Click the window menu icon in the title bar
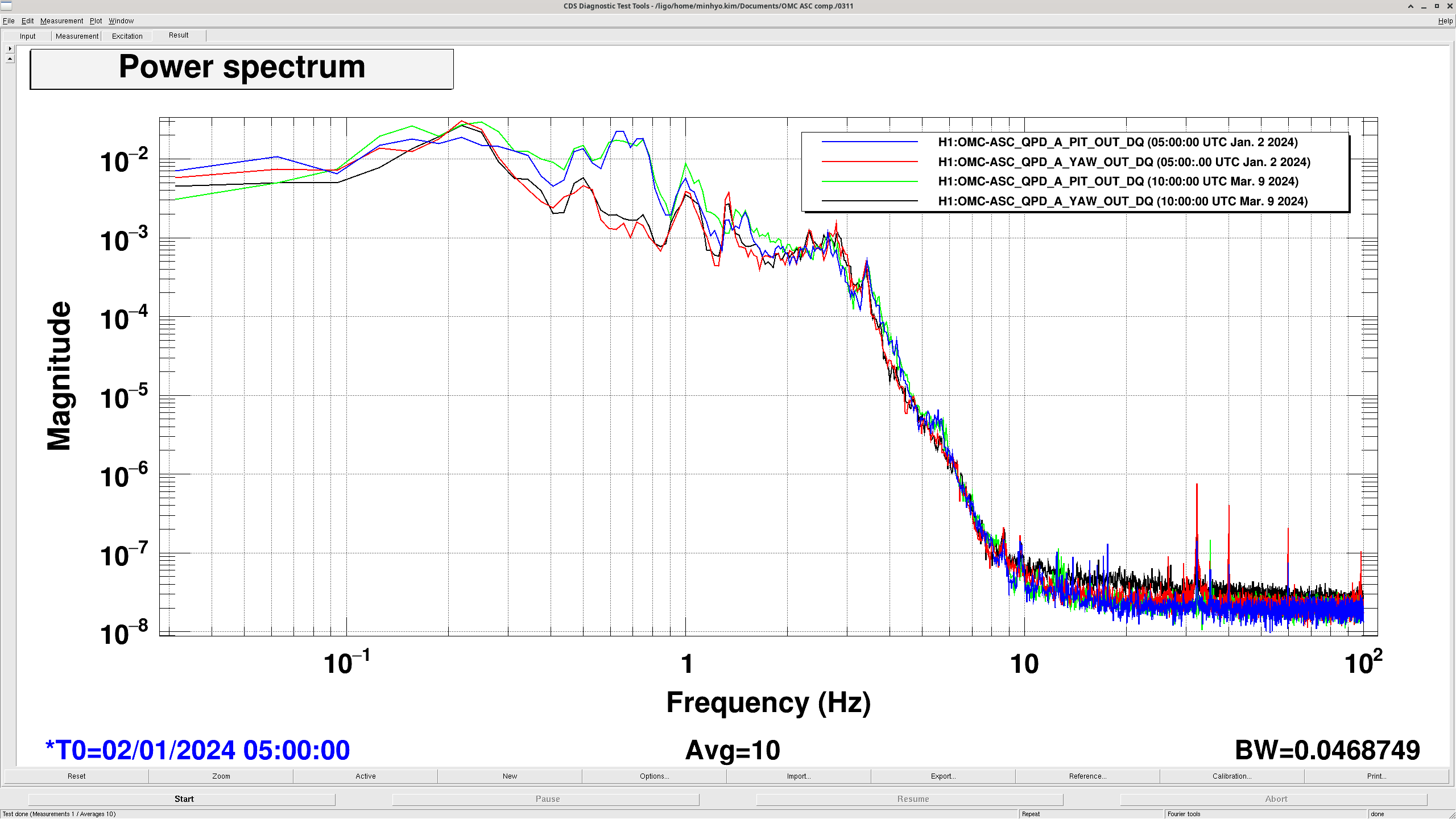Screen dimensions: 1456x819 click(x=6, y=6)
